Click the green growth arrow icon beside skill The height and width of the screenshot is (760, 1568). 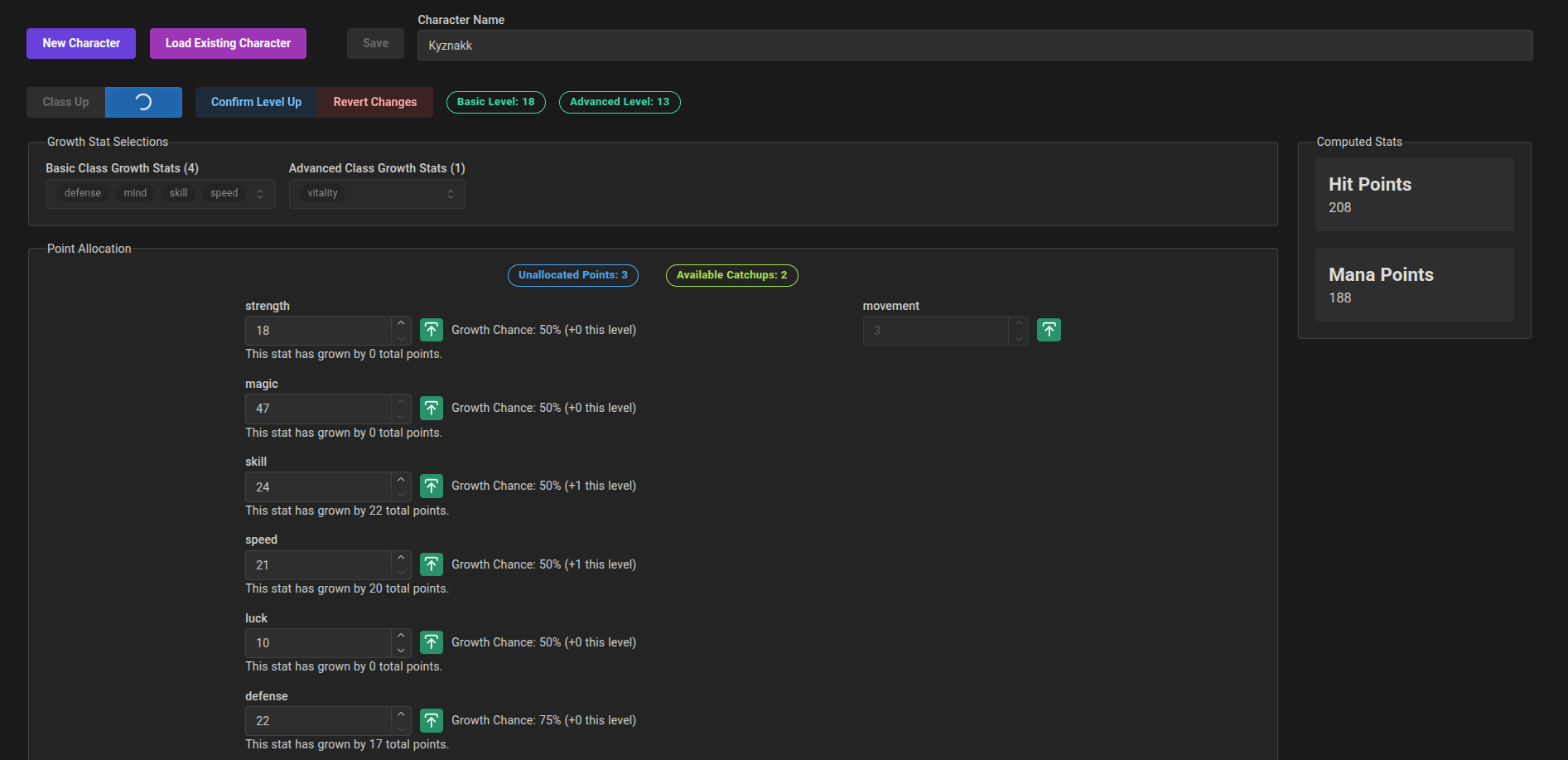pyautogui.click(x=431, y=486)
